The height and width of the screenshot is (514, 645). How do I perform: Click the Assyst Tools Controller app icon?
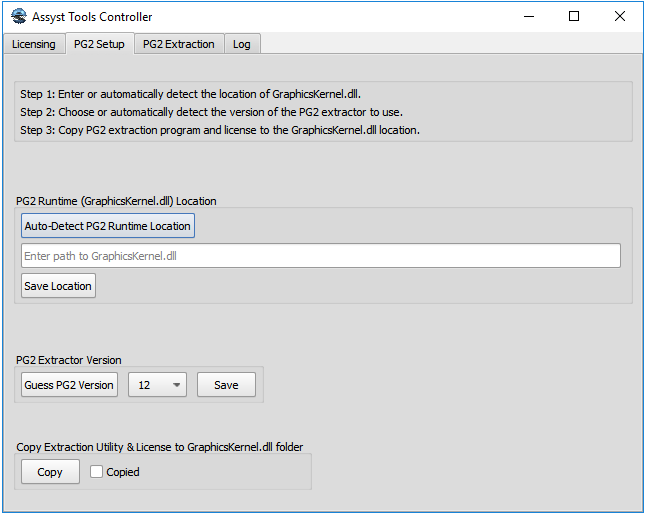coord(19,16)
